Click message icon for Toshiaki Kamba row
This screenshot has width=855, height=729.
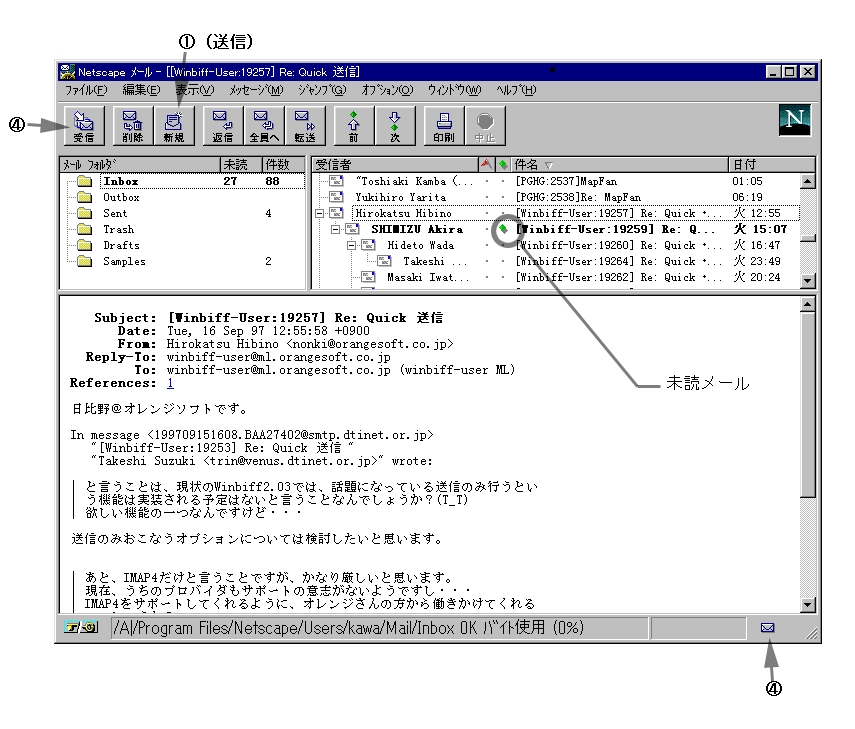coord(336,181)
